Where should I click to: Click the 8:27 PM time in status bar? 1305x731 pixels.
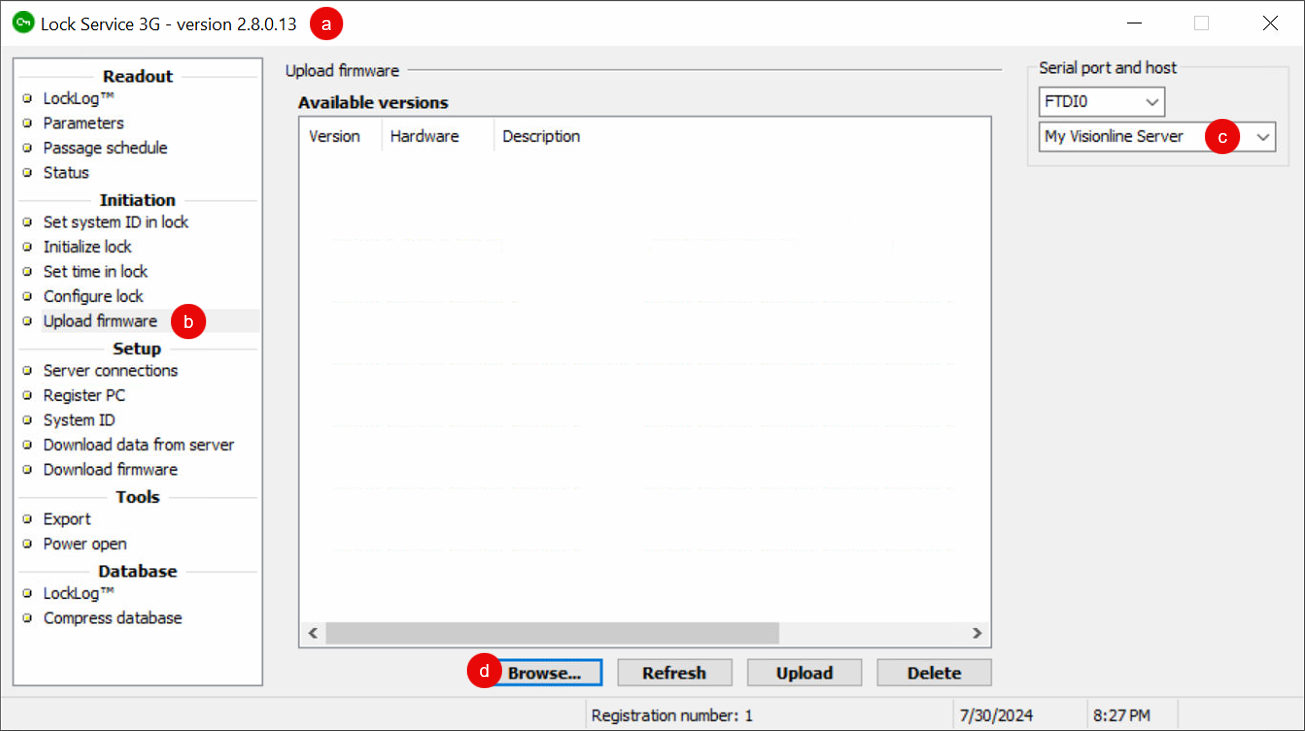click(1121, 716)
